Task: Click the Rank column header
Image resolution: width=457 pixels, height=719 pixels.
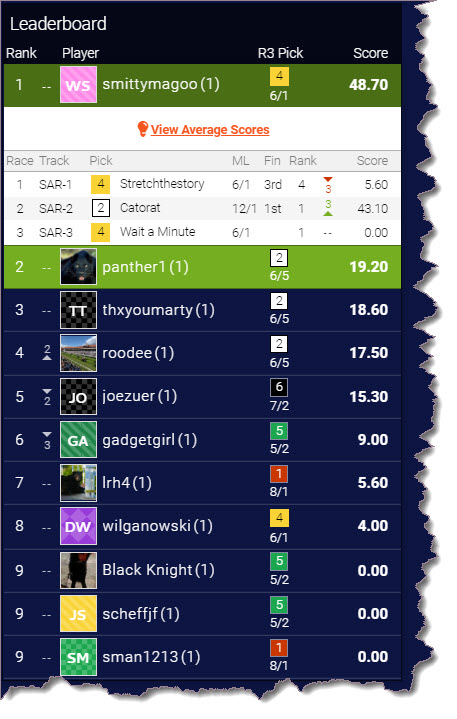Action: [21, 53]
